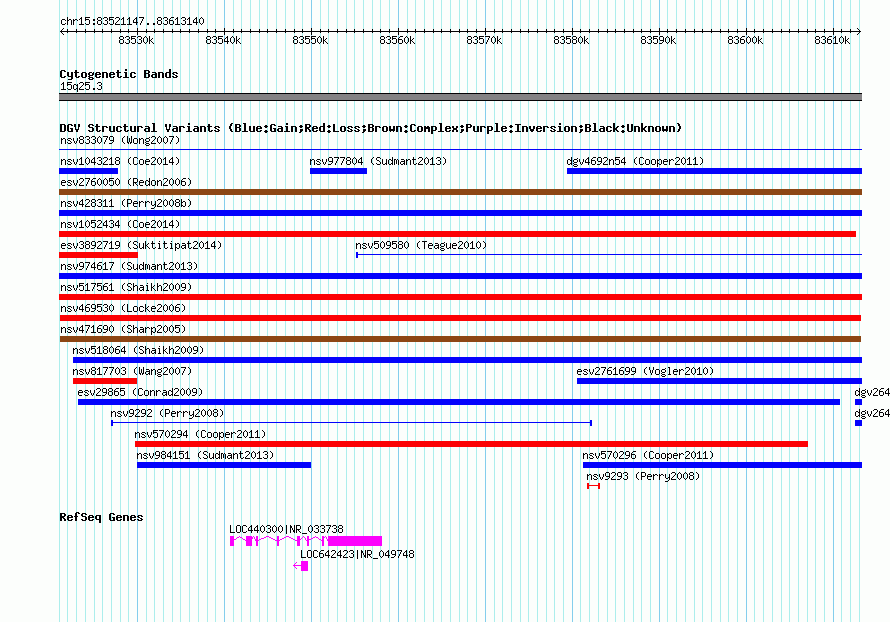Click the esv2760050 (Redon2006) brown bar
890x622 pixels.
click(x=460, y=192)
